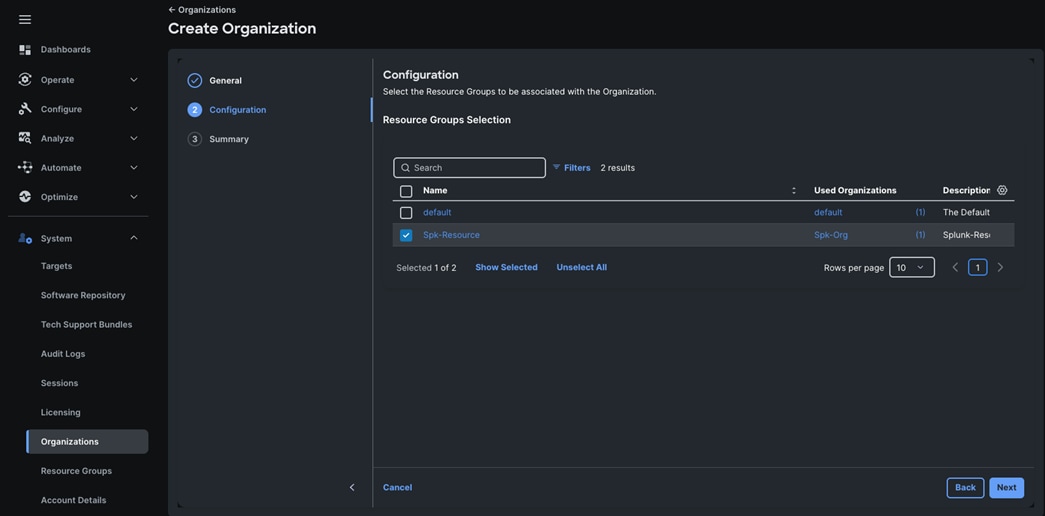
Task: Focus the resource groups Search field
Action: pyautogui.click(x=469, y=168)
